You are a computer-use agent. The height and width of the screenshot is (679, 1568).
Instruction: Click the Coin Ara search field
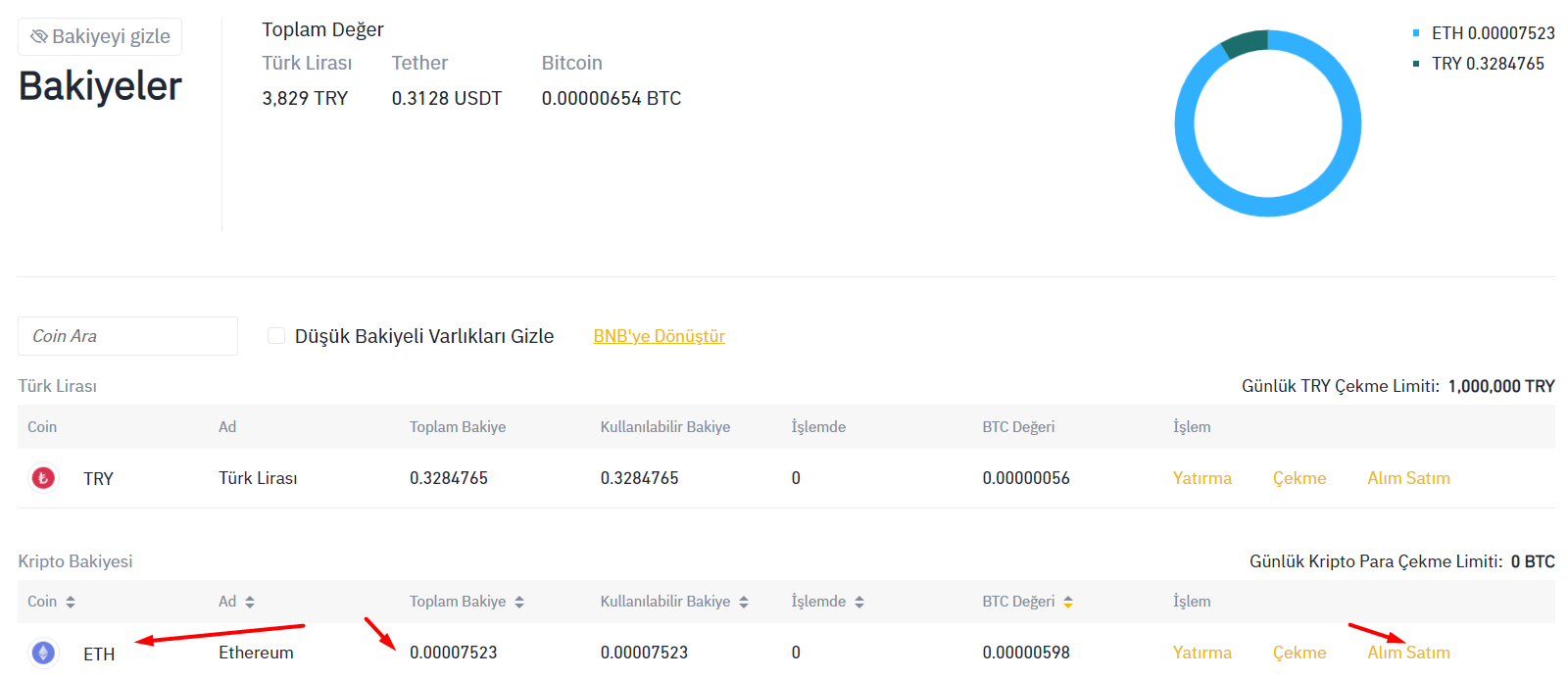pos(127,336)
